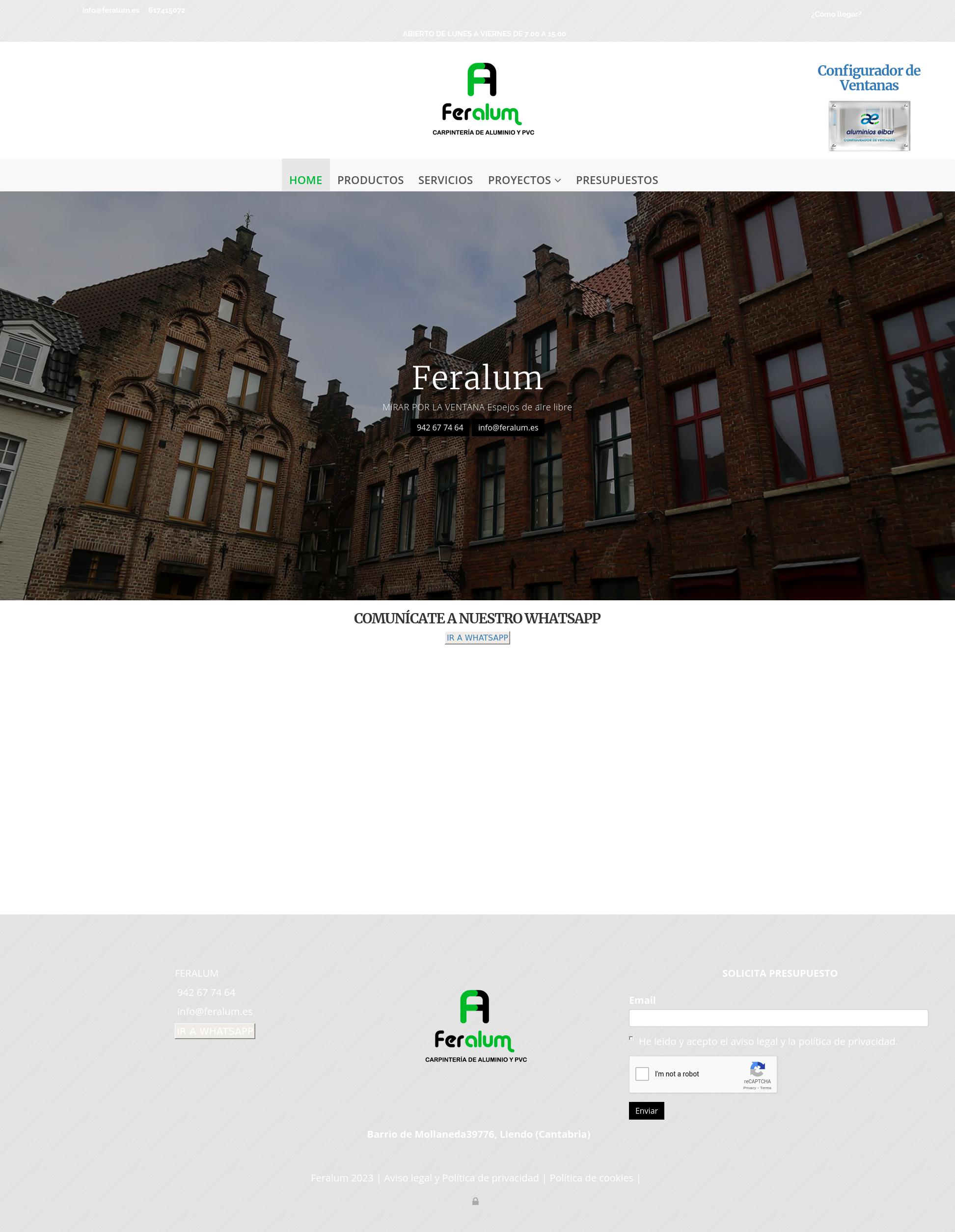955x1232 pixels.
Task: Click the padlock icon at page bottom
Action: point(475,1201)
